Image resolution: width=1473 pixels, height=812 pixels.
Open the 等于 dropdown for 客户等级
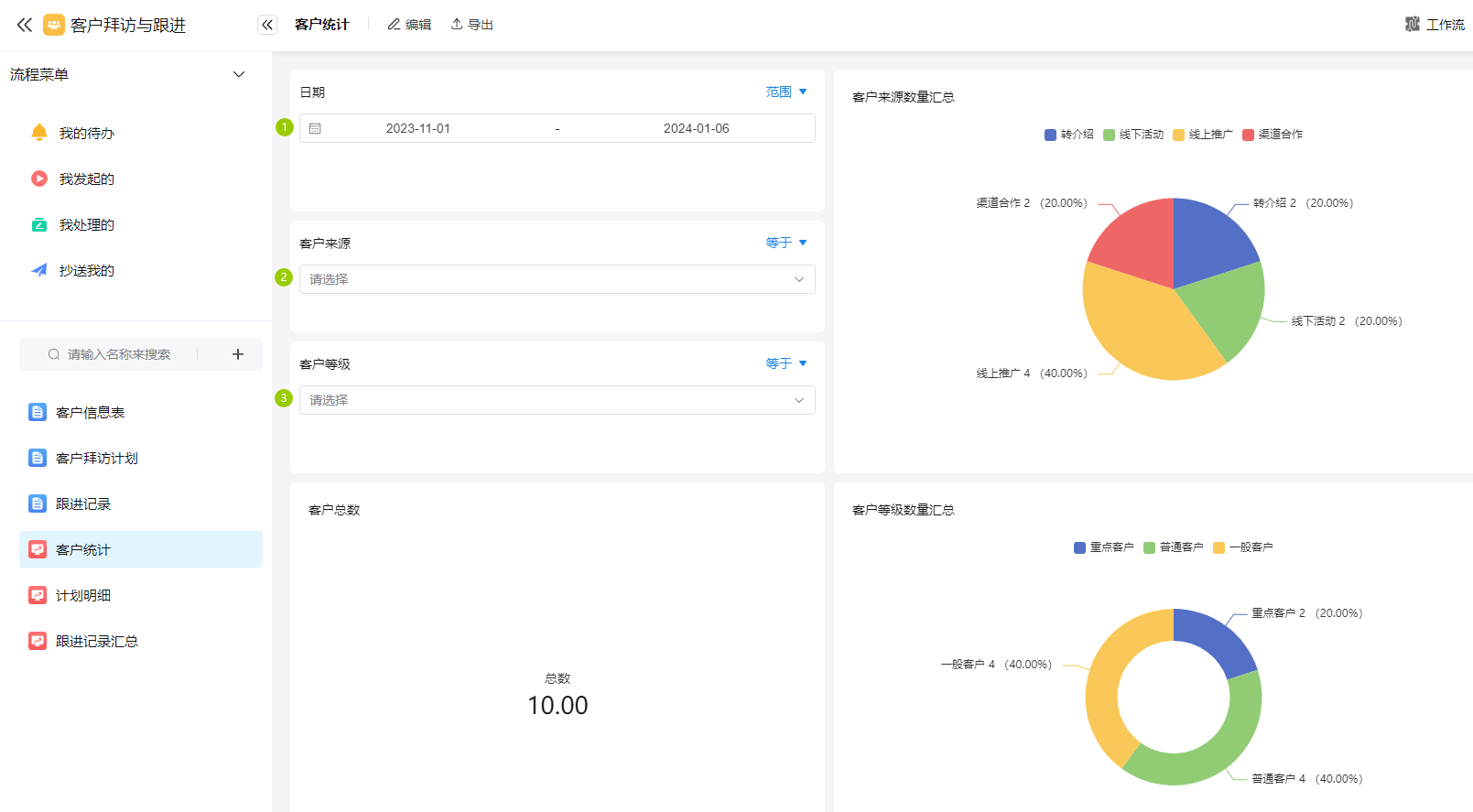pos(786,363)
